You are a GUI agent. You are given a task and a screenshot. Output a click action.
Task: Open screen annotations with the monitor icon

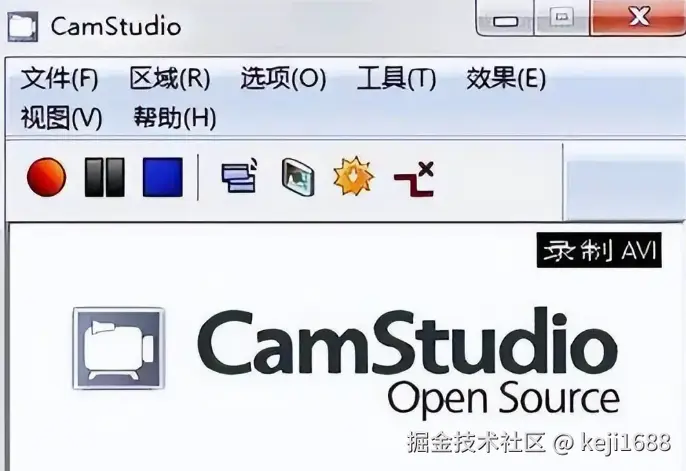298,177
